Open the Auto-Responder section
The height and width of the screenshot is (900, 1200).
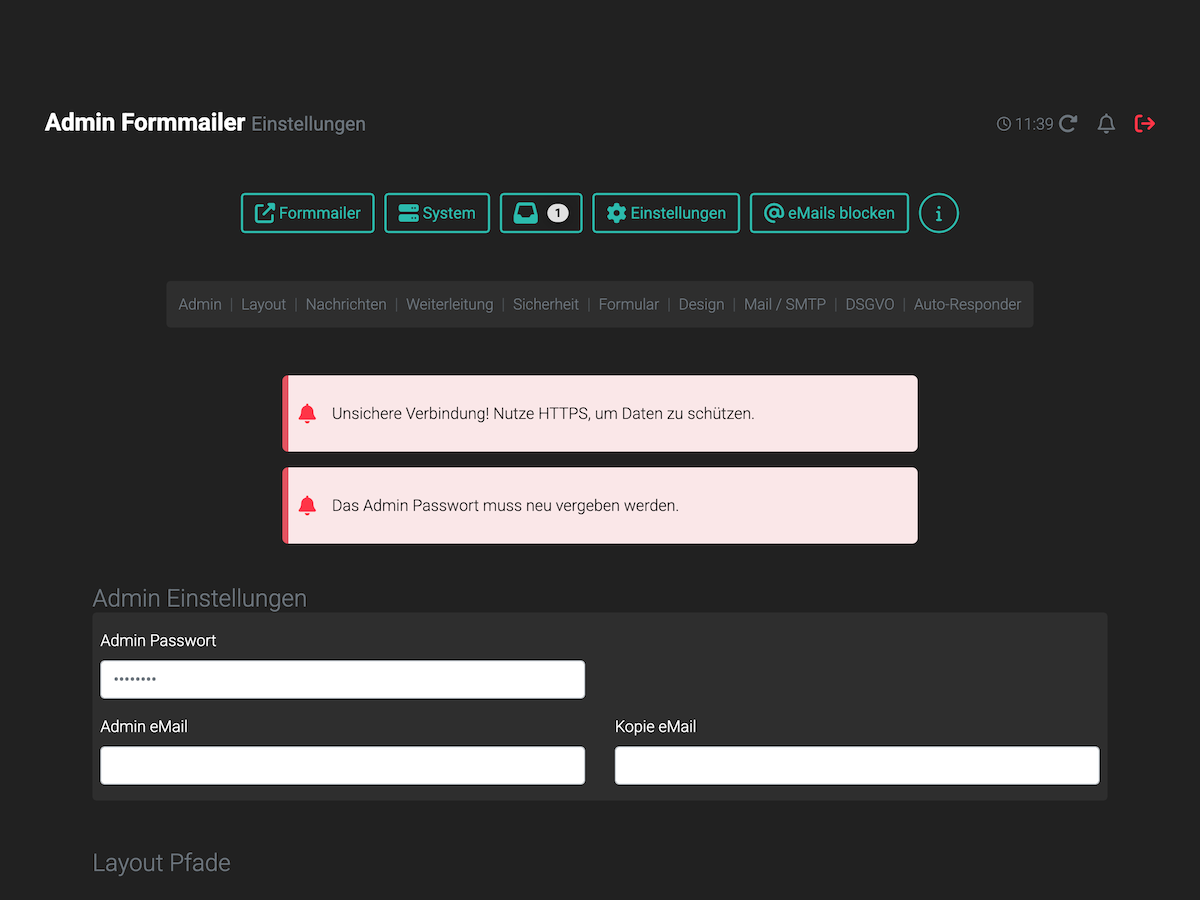click(968, 304)
